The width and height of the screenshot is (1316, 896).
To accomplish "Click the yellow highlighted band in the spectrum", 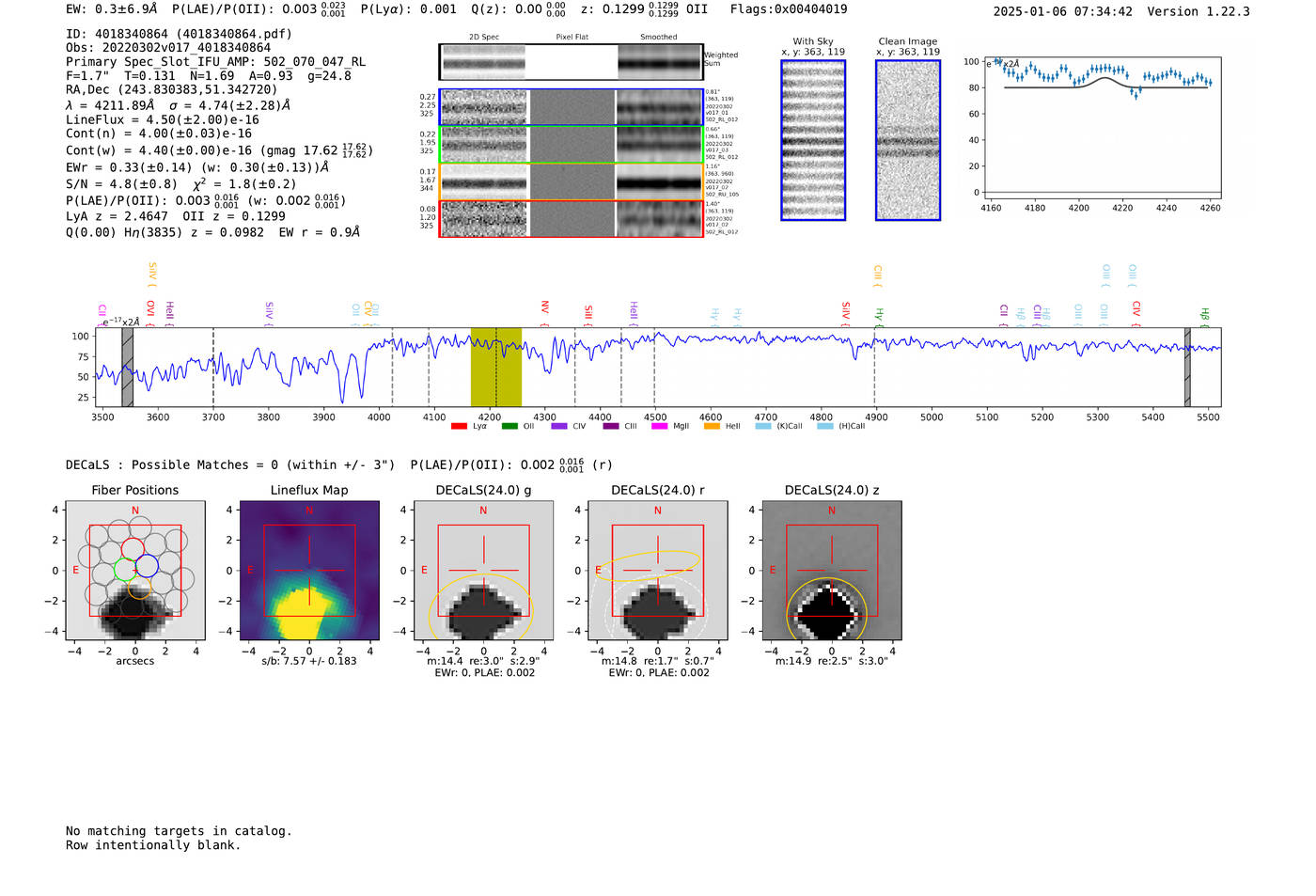I will (x=495, y=367).
